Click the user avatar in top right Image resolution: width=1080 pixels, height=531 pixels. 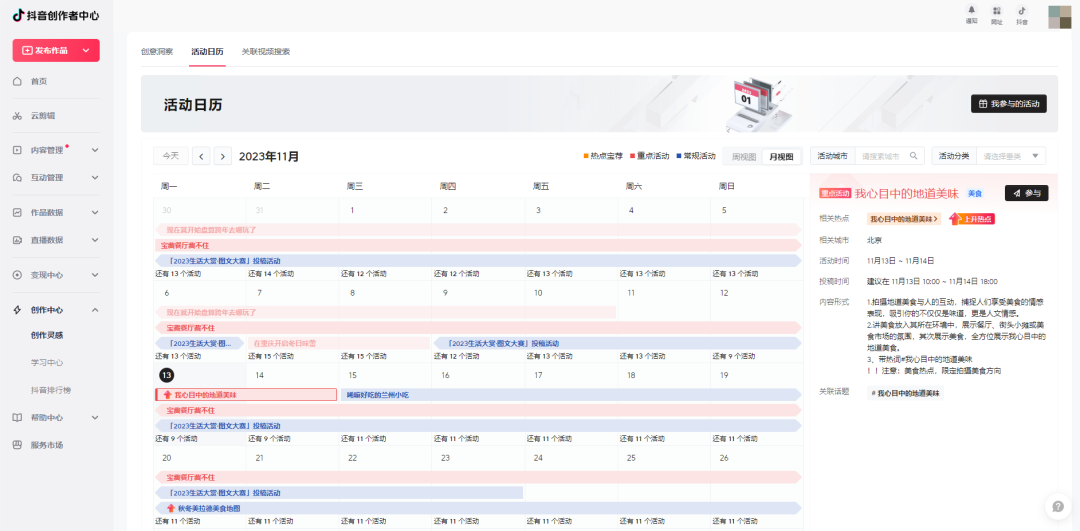(1059, 15)
